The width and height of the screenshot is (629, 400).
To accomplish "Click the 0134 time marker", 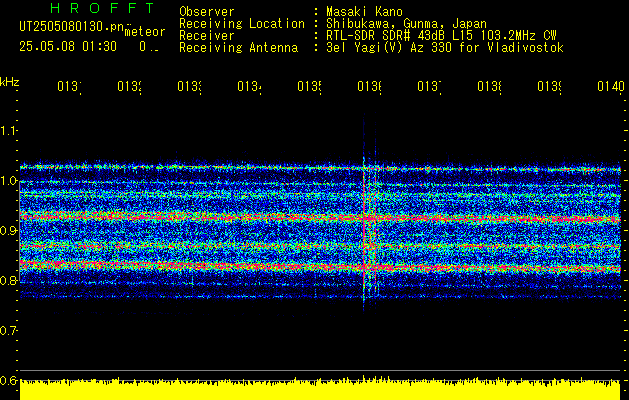I will (x=249, y=87).
